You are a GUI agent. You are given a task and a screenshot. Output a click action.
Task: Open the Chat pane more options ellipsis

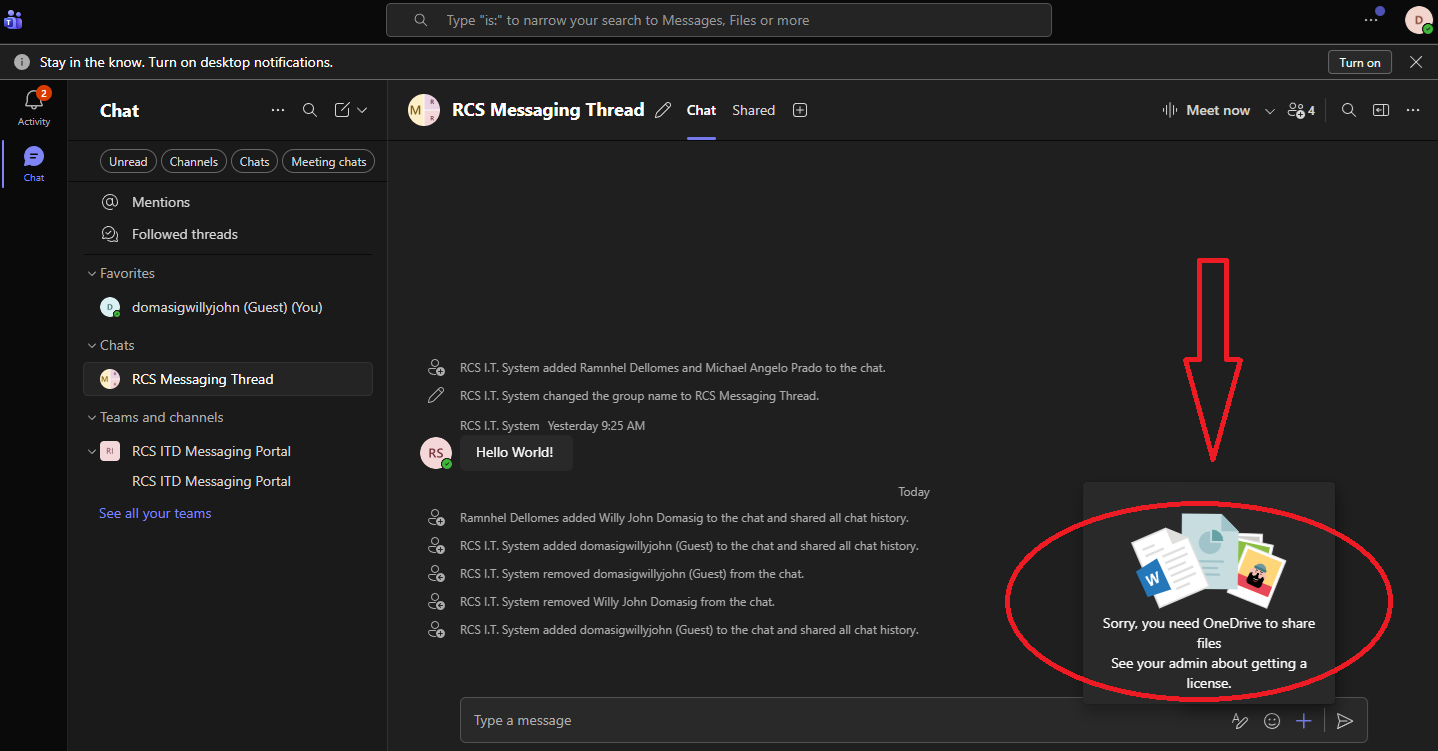click(278, 110)
